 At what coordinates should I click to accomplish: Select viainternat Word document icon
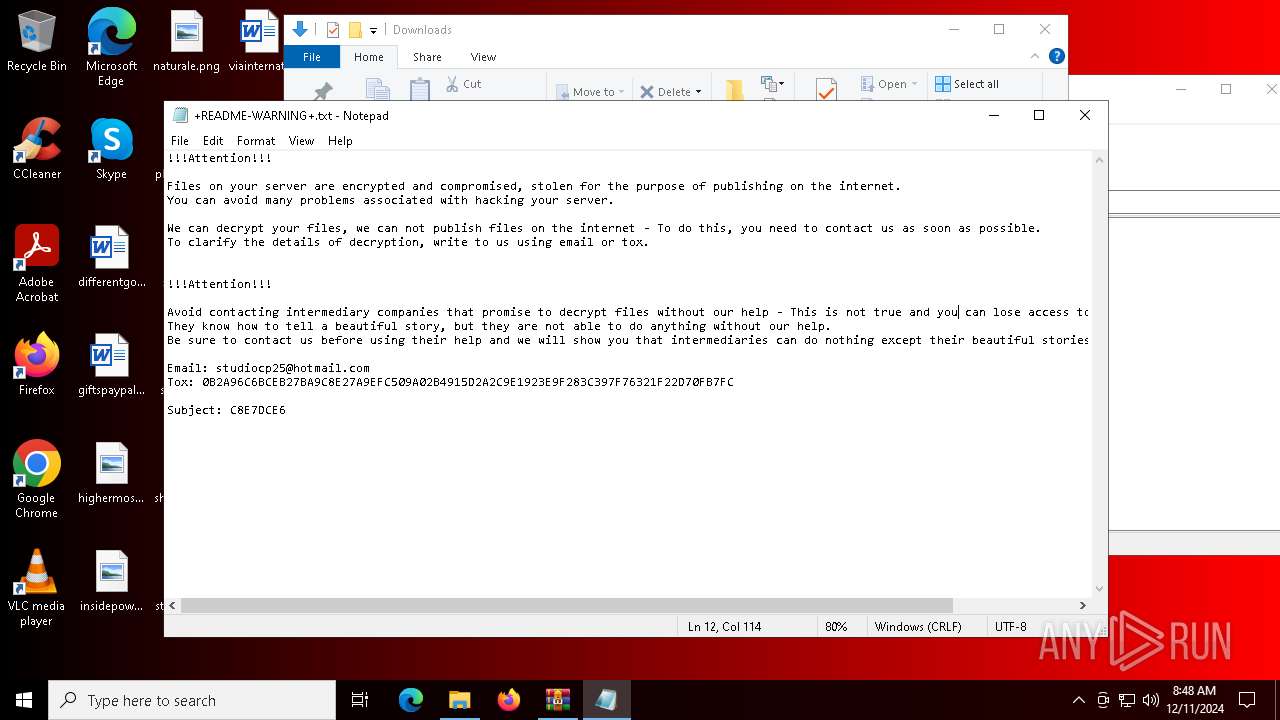[256, 41]
